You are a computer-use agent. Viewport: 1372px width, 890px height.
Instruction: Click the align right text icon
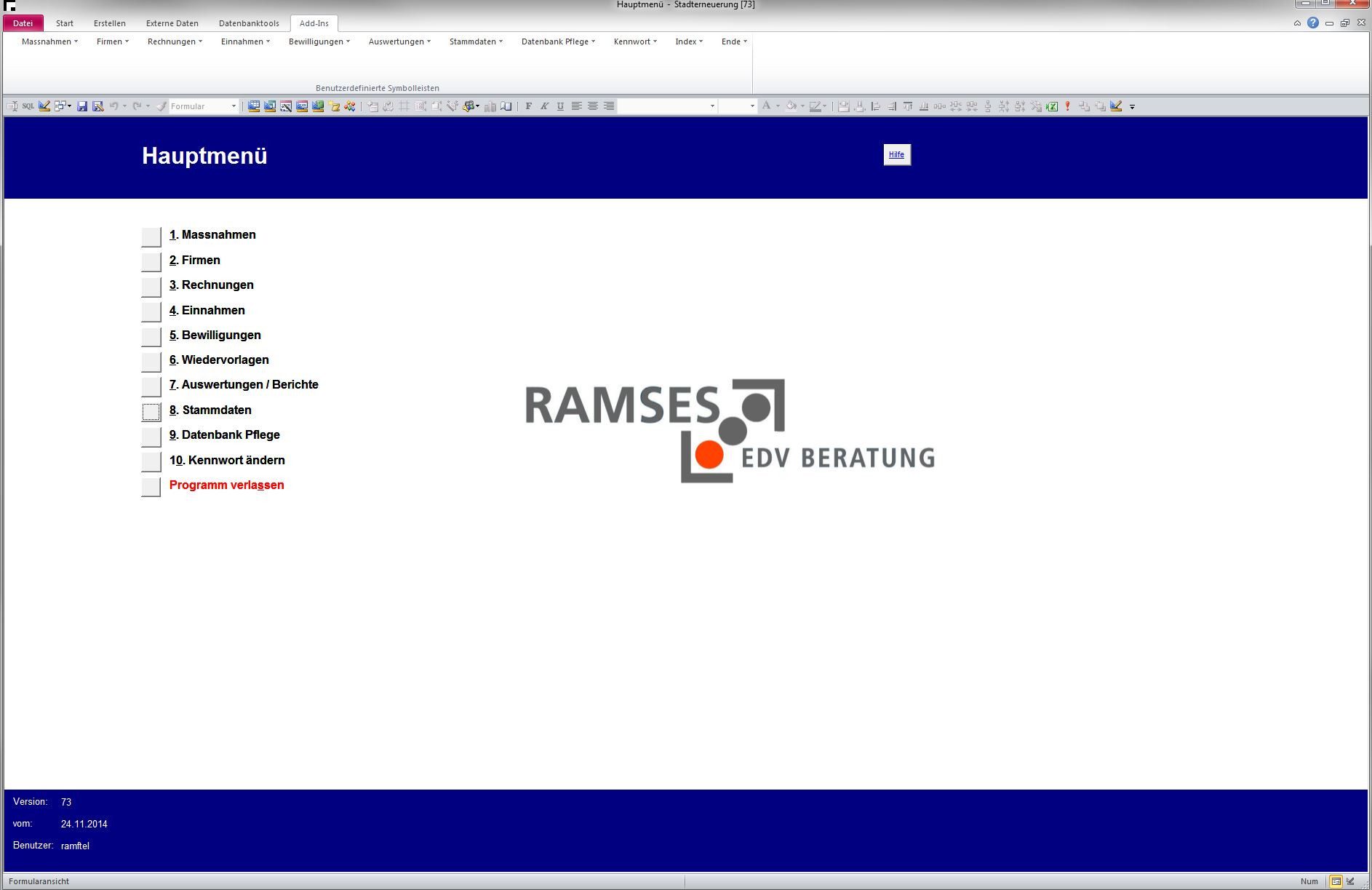609,106
